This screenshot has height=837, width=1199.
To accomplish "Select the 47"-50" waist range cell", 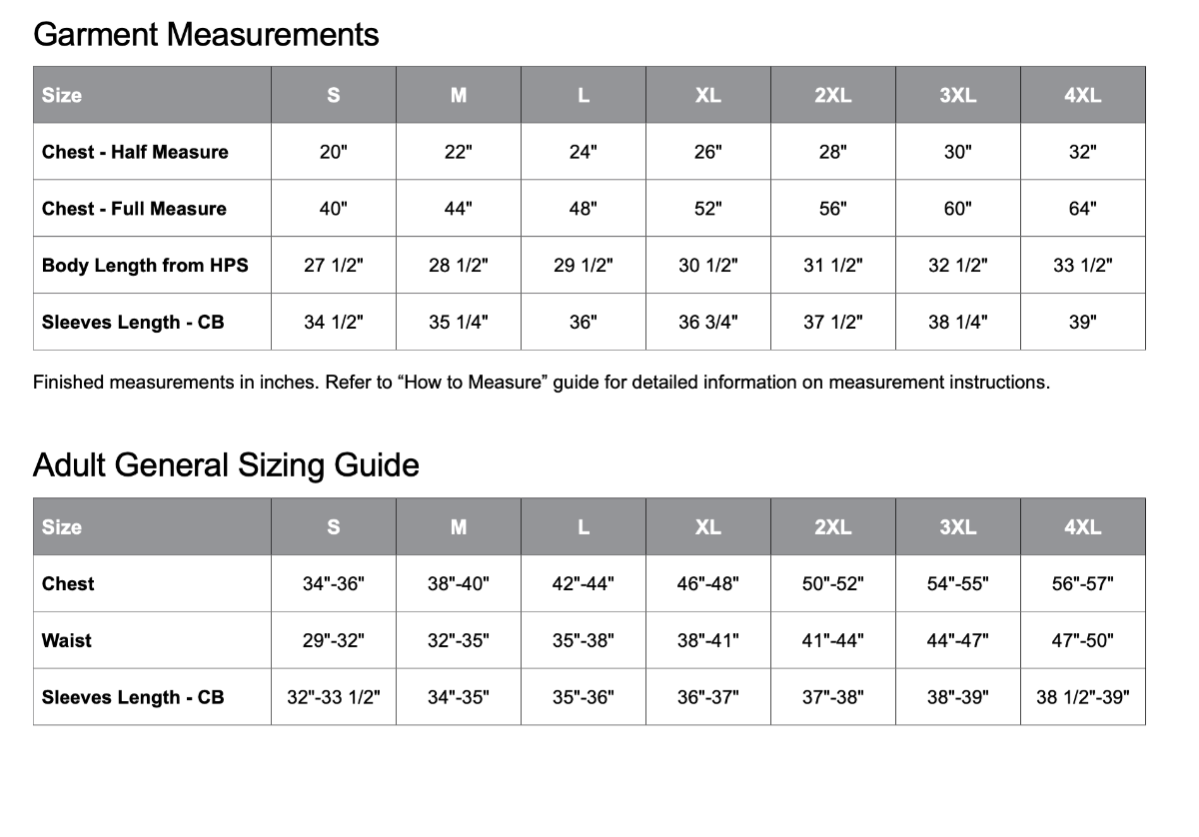I will [1082, 641].
